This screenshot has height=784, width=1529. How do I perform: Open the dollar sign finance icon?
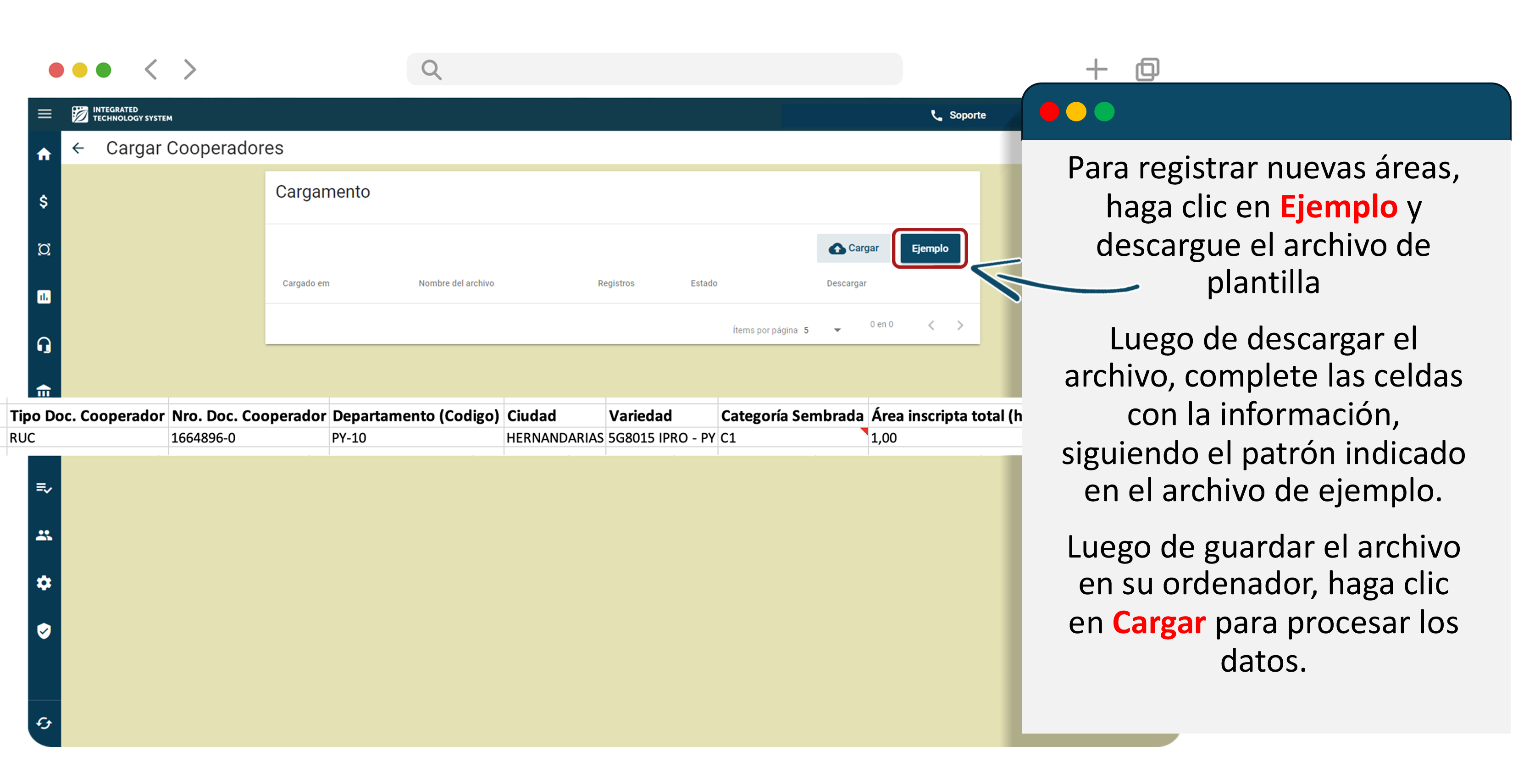(44, 202)
